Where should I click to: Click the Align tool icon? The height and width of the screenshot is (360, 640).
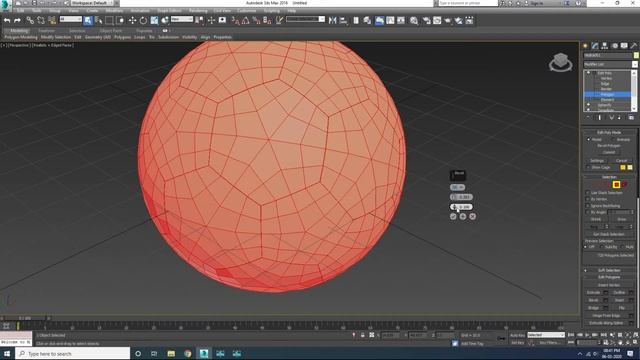343,20
